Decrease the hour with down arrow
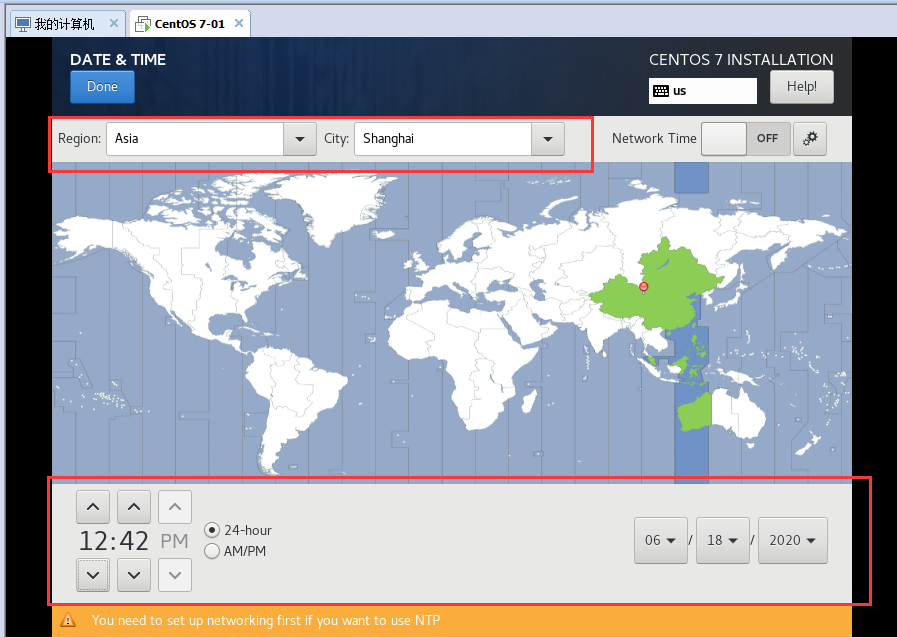 [93, 575]
